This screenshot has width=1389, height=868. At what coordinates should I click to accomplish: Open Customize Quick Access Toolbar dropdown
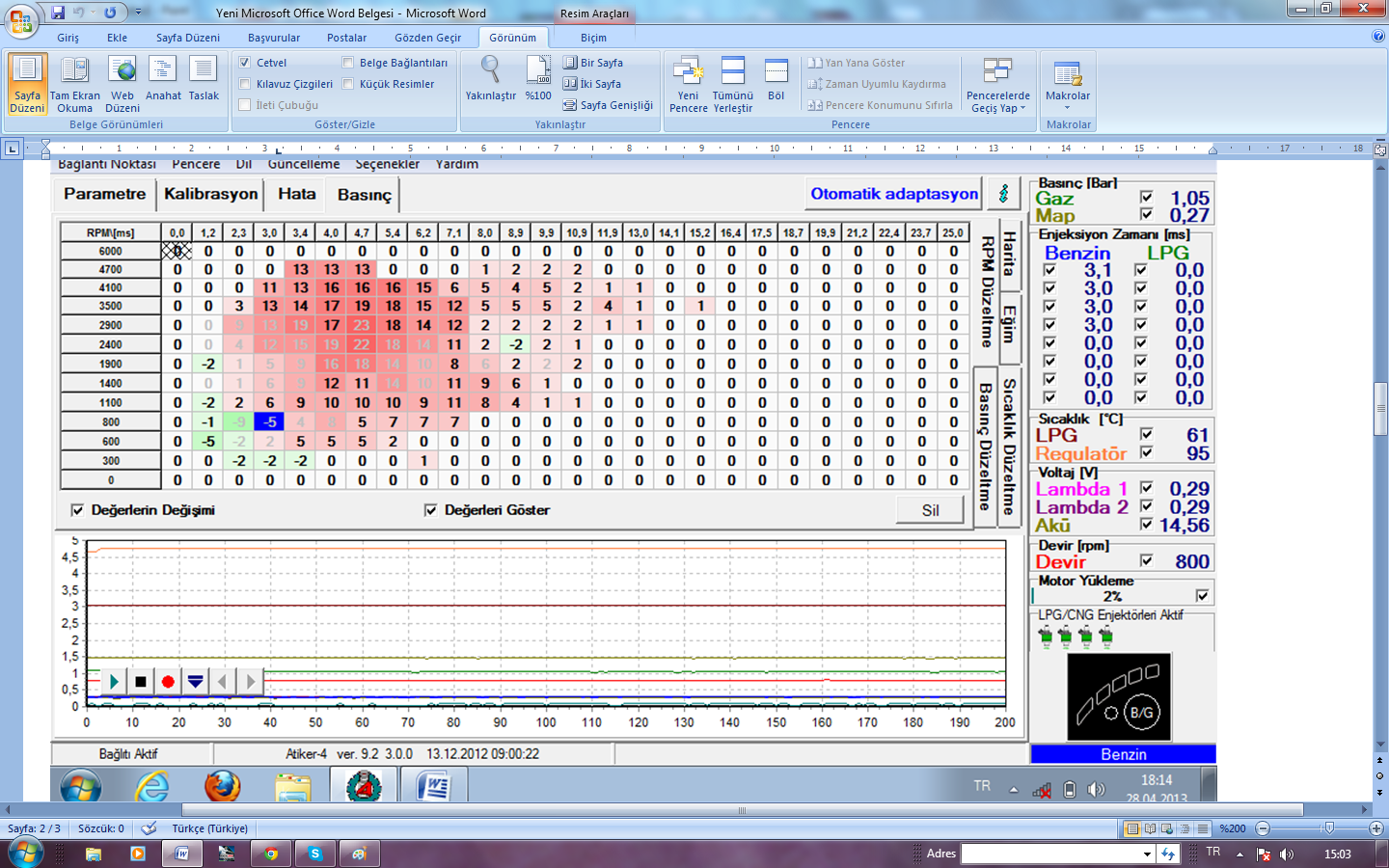pyautogui.click(x=138, y=13)
